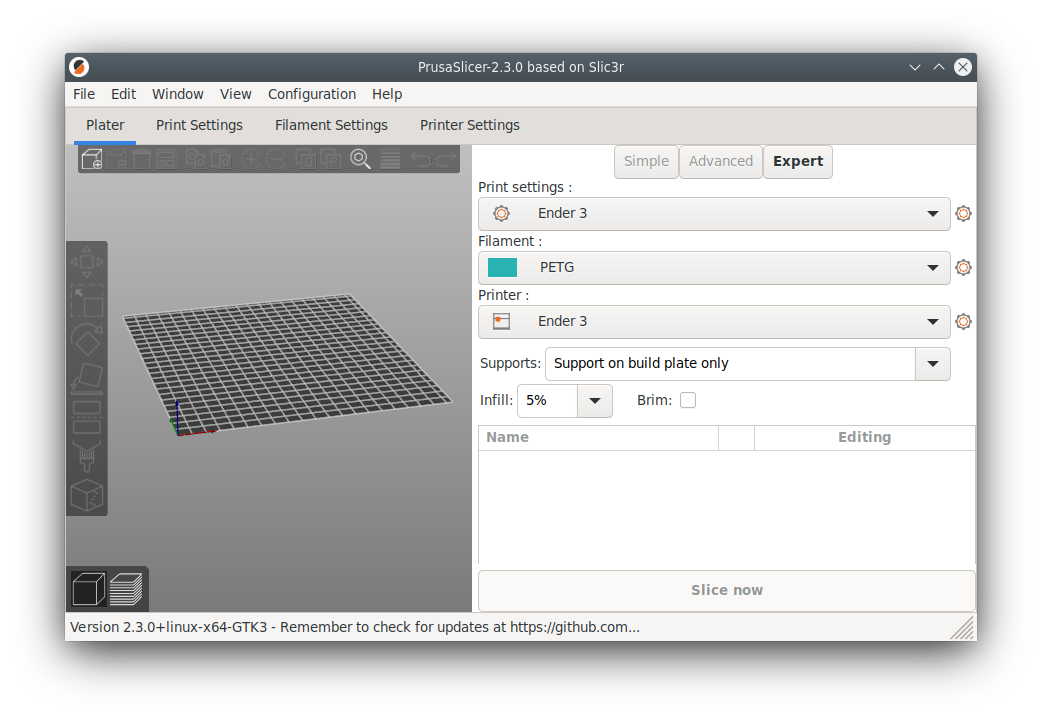Select the Delete all objects trash icon
The width and height of the screenshot is (1042, 718).
coord(141,159)
